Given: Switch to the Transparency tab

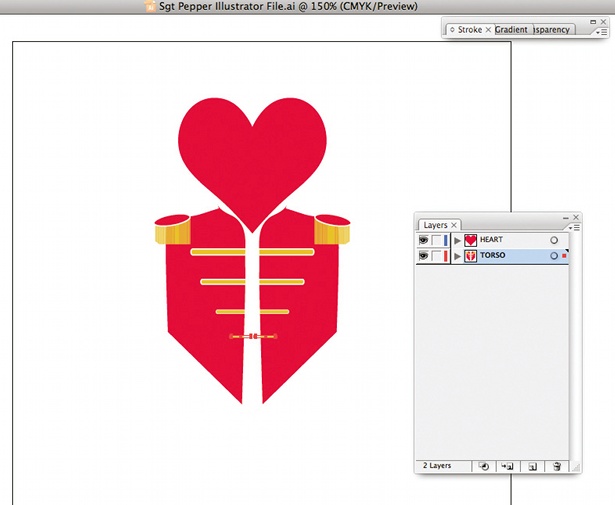Looking at the screenshot, I should [x=552, y=30].
